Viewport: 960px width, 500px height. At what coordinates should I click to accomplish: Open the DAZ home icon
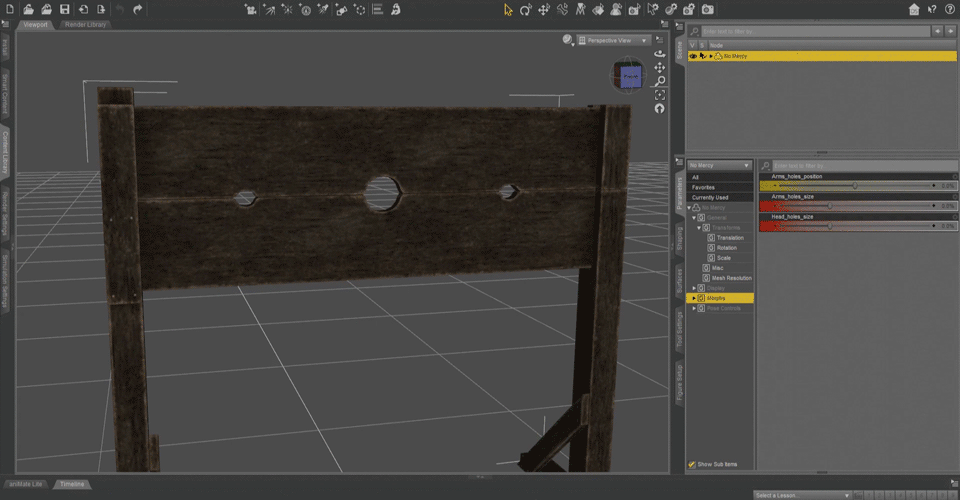(914, 9)
